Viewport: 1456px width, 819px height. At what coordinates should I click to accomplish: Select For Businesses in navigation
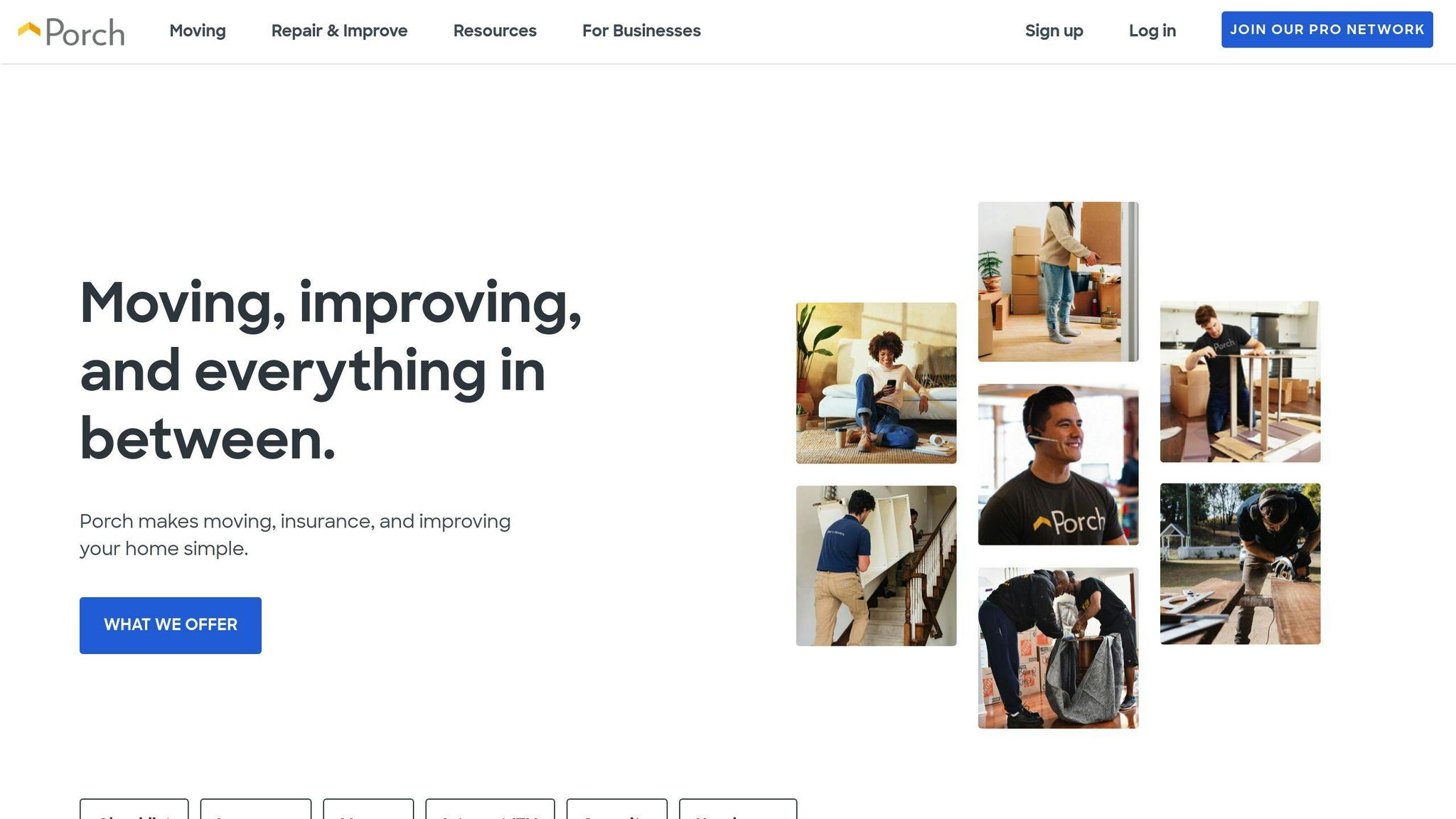(x=641, y=31)
